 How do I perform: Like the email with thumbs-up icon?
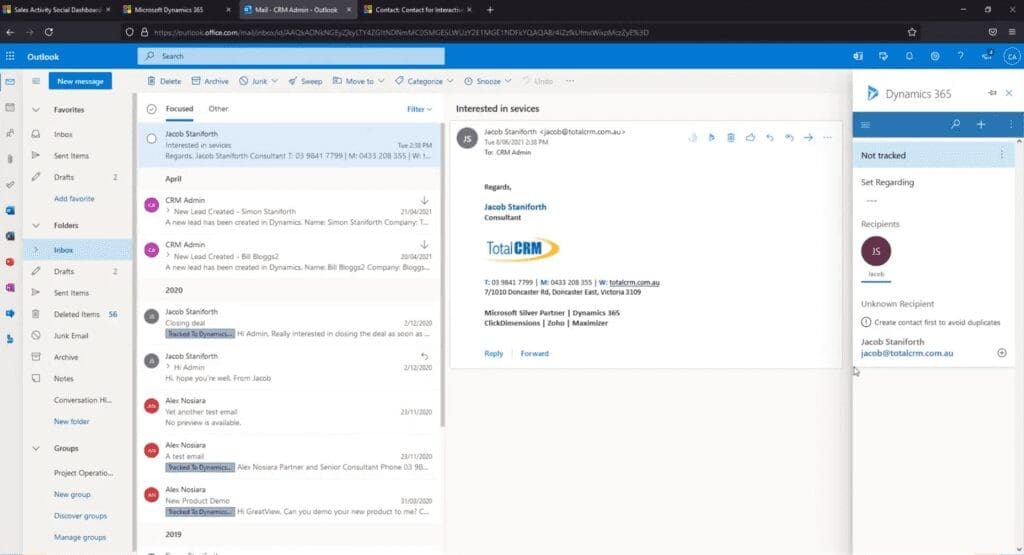(750, 138)
